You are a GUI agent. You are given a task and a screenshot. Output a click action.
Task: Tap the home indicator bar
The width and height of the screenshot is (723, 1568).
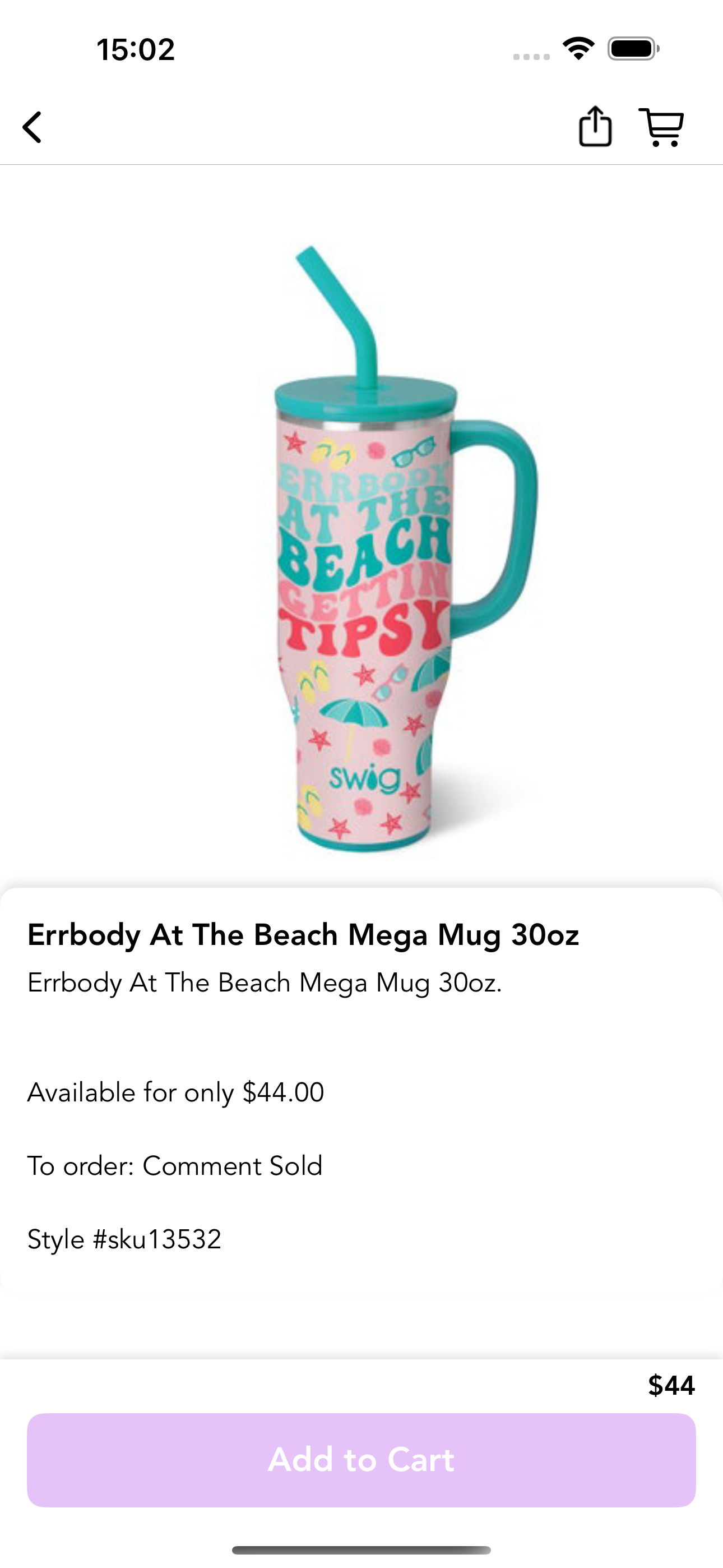361,1549
